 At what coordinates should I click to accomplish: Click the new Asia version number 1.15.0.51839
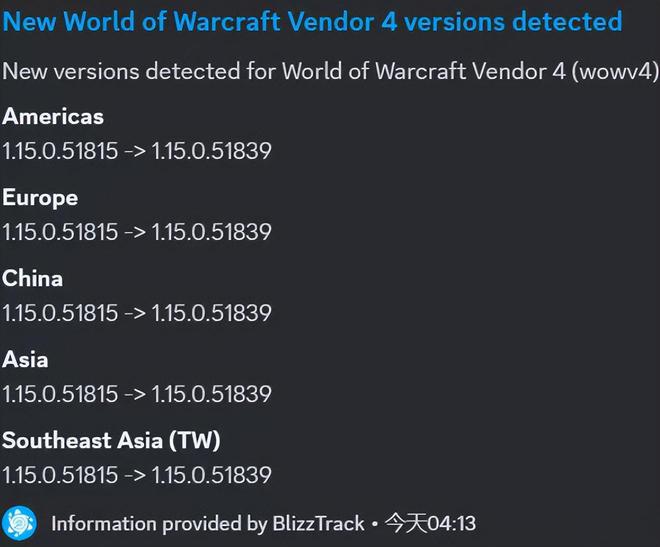tap(212, 394)
